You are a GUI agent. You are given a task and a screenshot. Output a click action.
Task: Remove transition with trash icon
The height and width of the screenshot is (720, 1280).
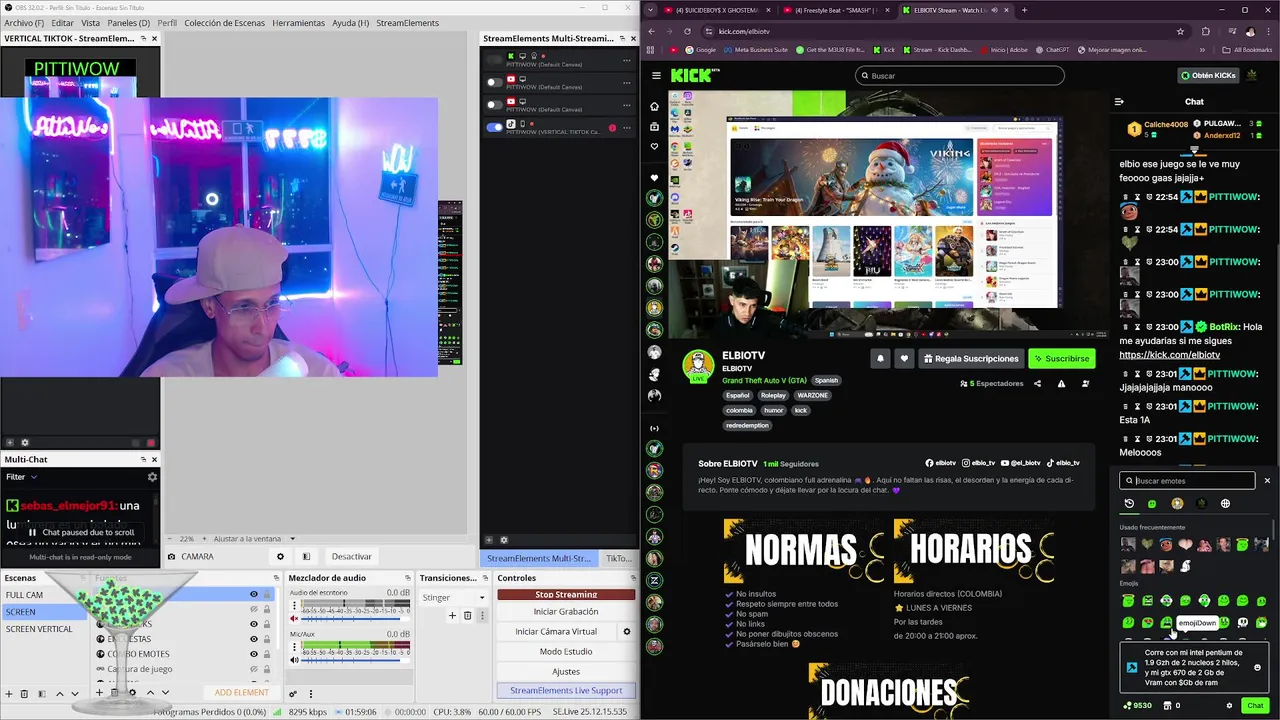pyautogui.click(x=467, y=615)
